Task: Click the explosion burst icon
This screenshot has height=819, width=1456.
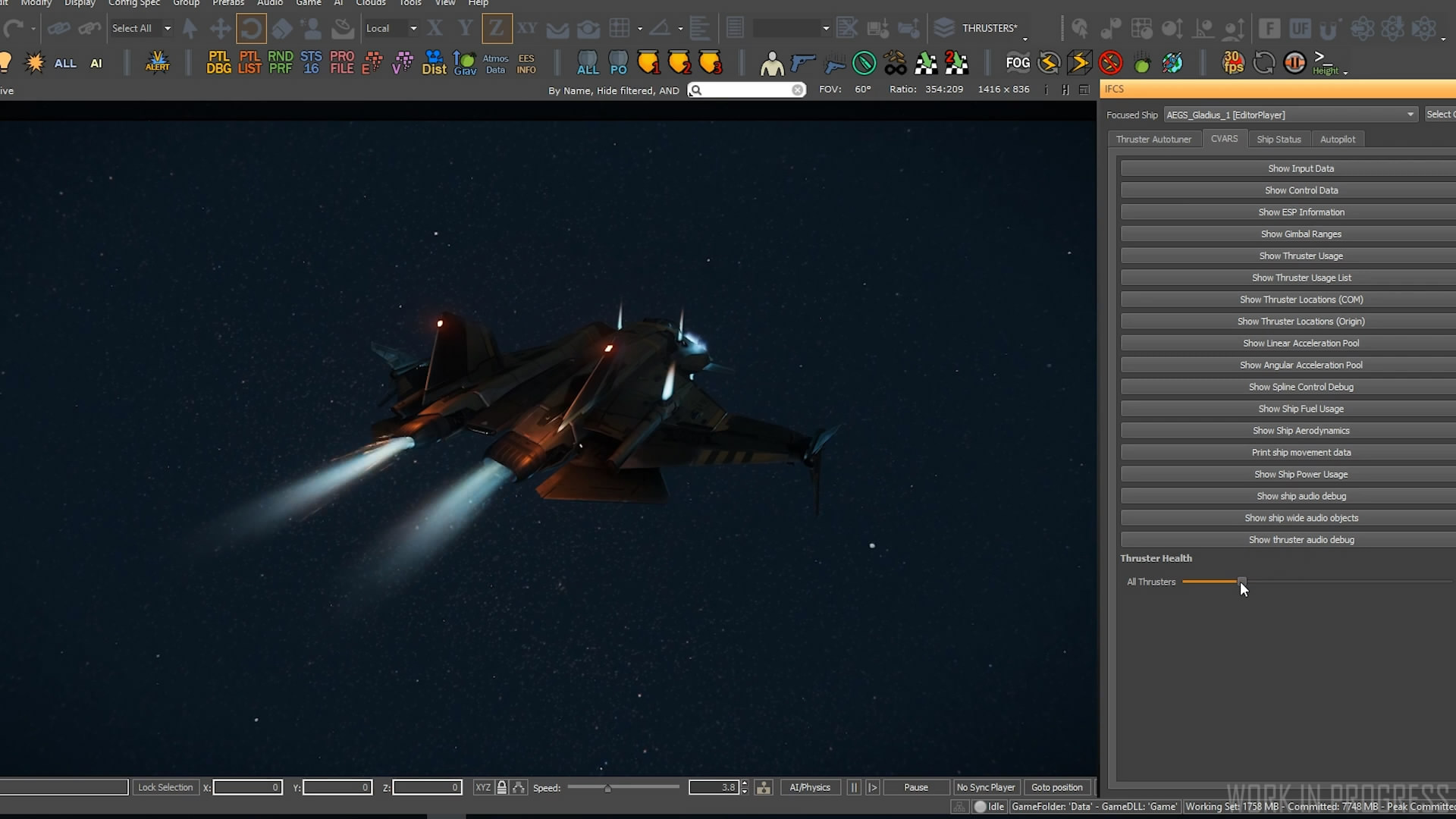Action: (x=35, y=62)
